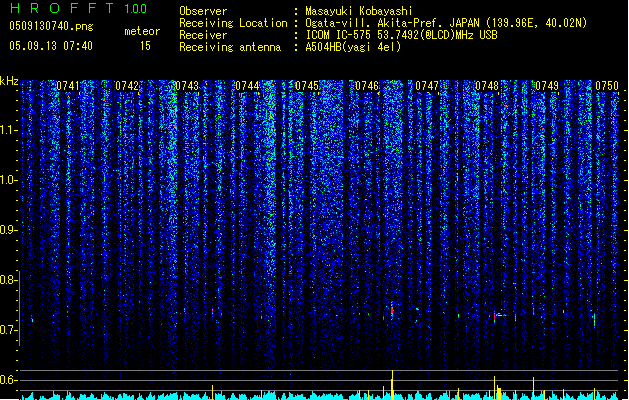Screen dimensions: 629x400
Task: Select the HROFFT 1.0.0 title text
Action: click(79, 8)
